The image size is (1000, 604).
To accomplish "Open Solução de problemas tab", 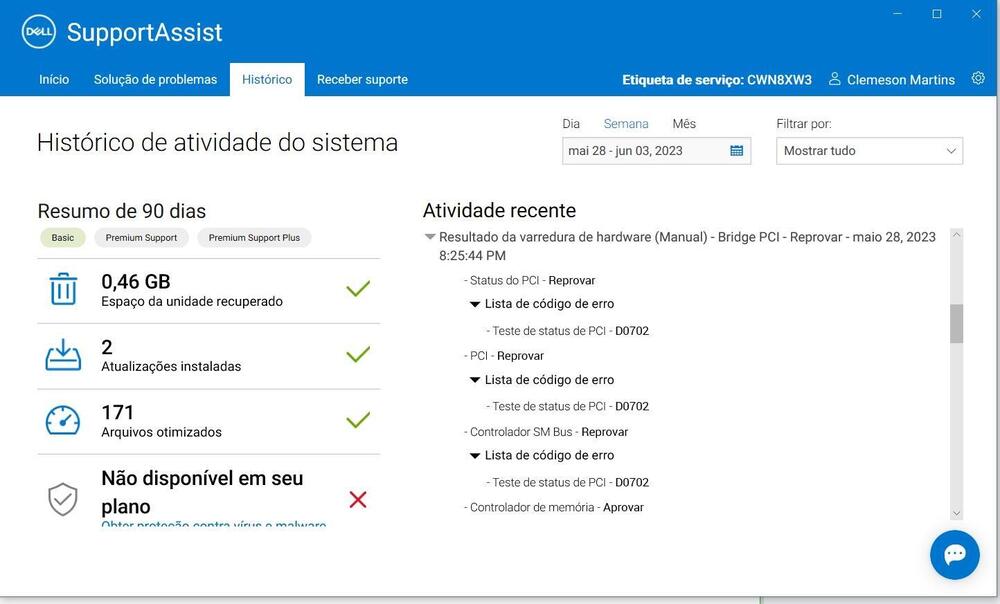I will click(156, 80).
